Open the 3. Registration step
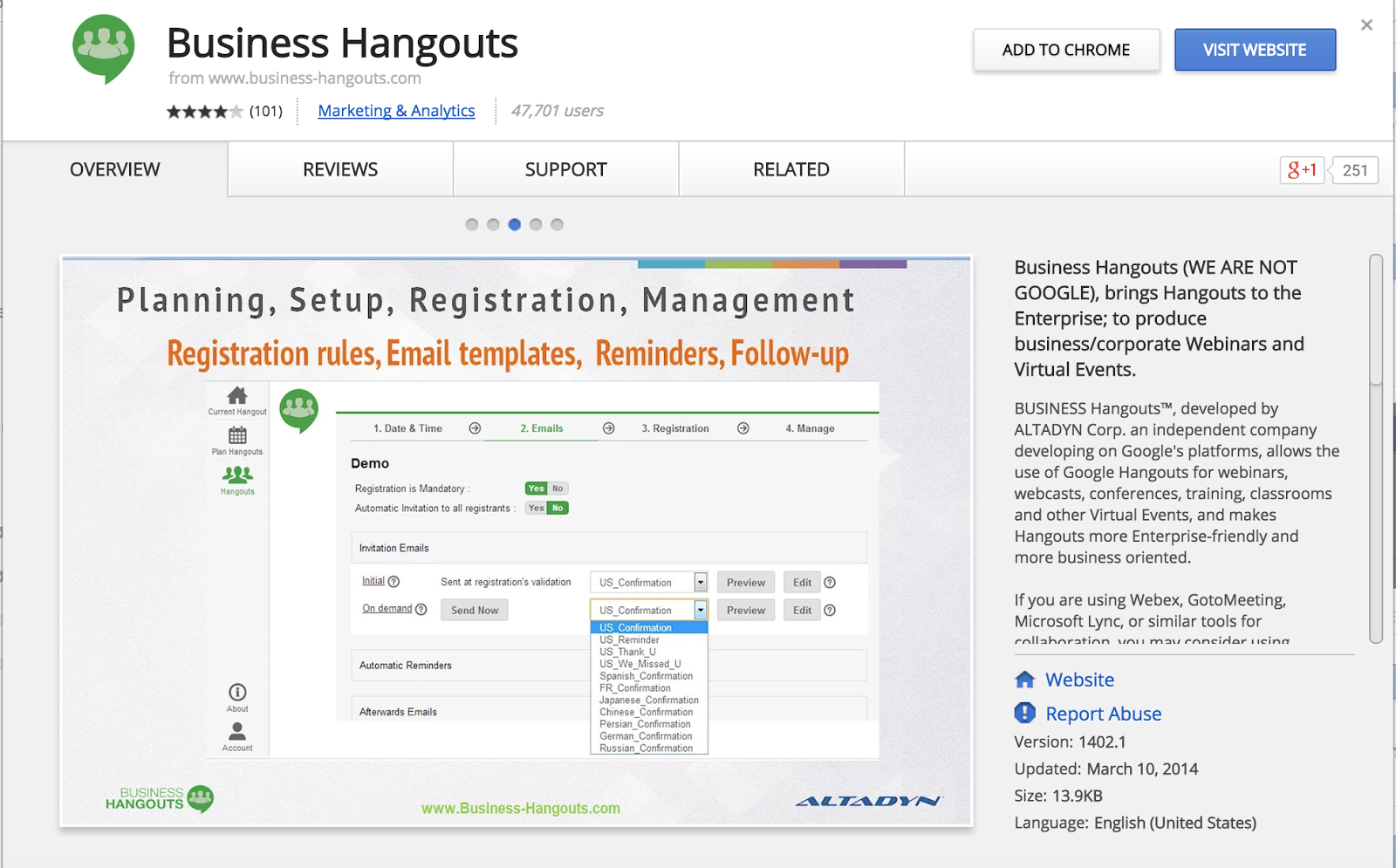 coord(675,428)
